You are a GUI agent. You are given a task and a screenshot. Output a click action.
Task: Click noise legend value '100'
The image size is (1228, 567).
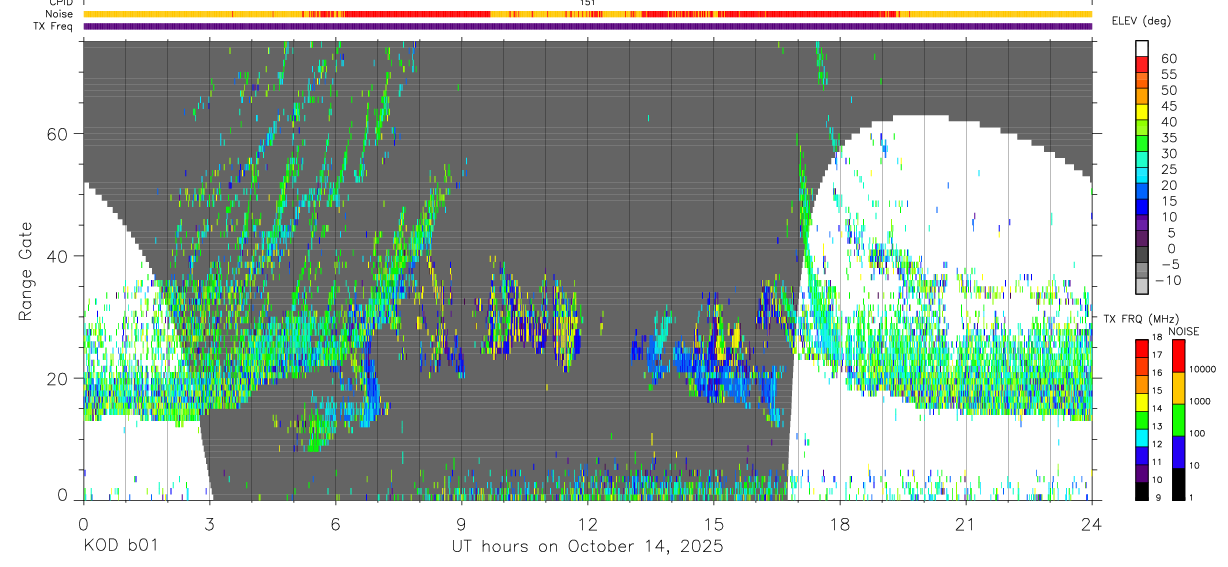[1199, 433]
